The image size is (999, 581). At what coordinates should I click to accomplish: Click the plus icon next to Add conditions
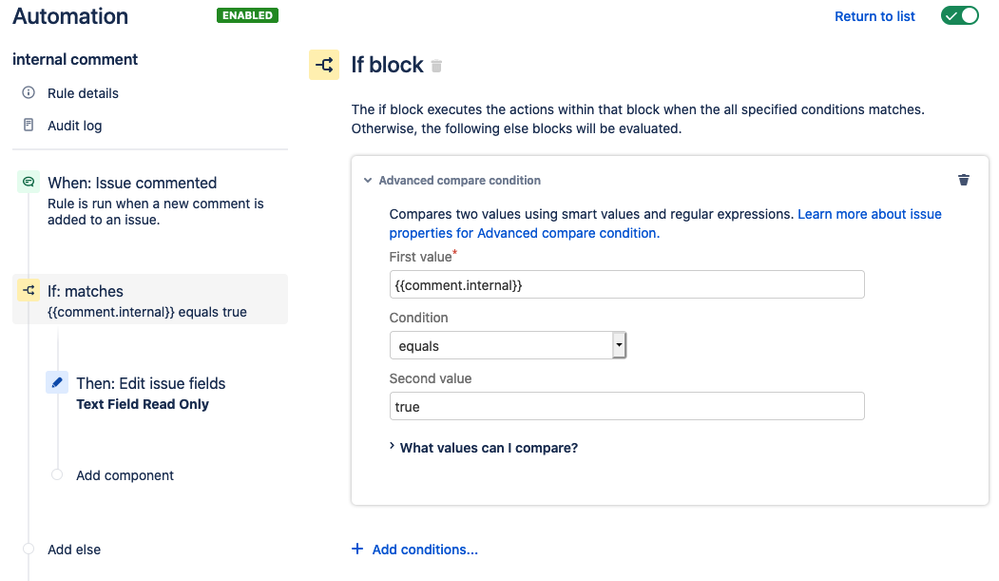[357, 549]
